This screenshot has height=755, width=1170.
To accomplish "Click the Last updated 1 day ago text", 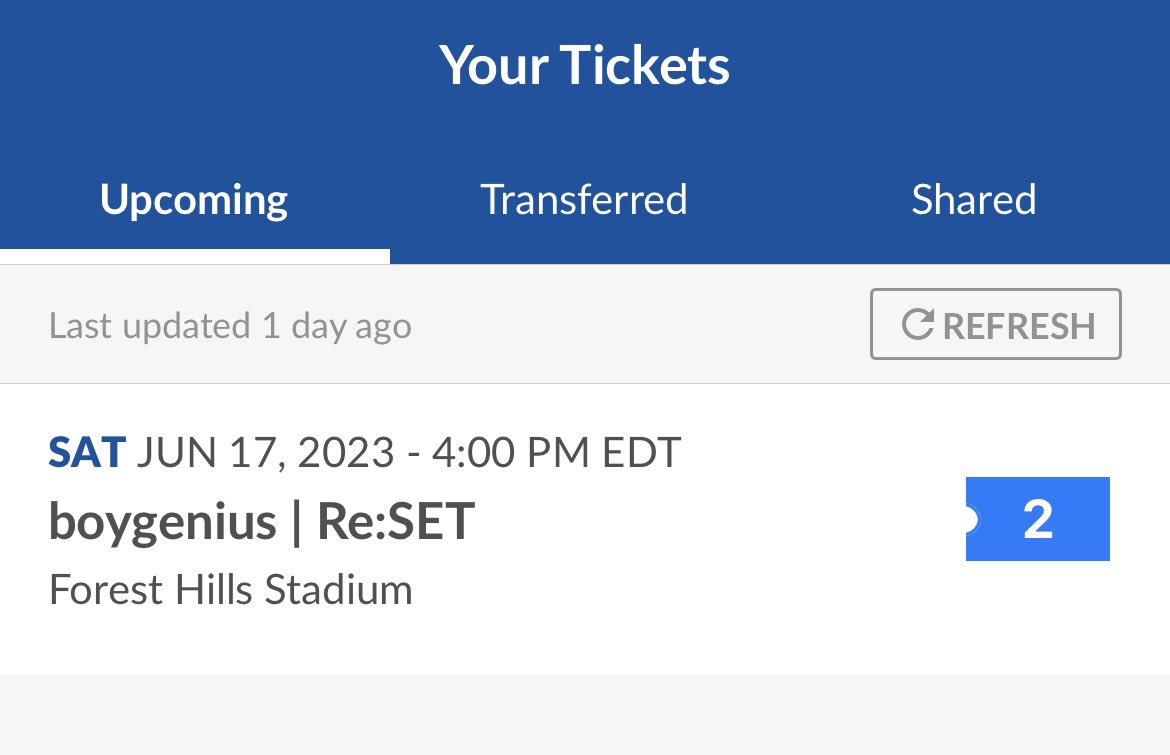I will click(230, 326).
